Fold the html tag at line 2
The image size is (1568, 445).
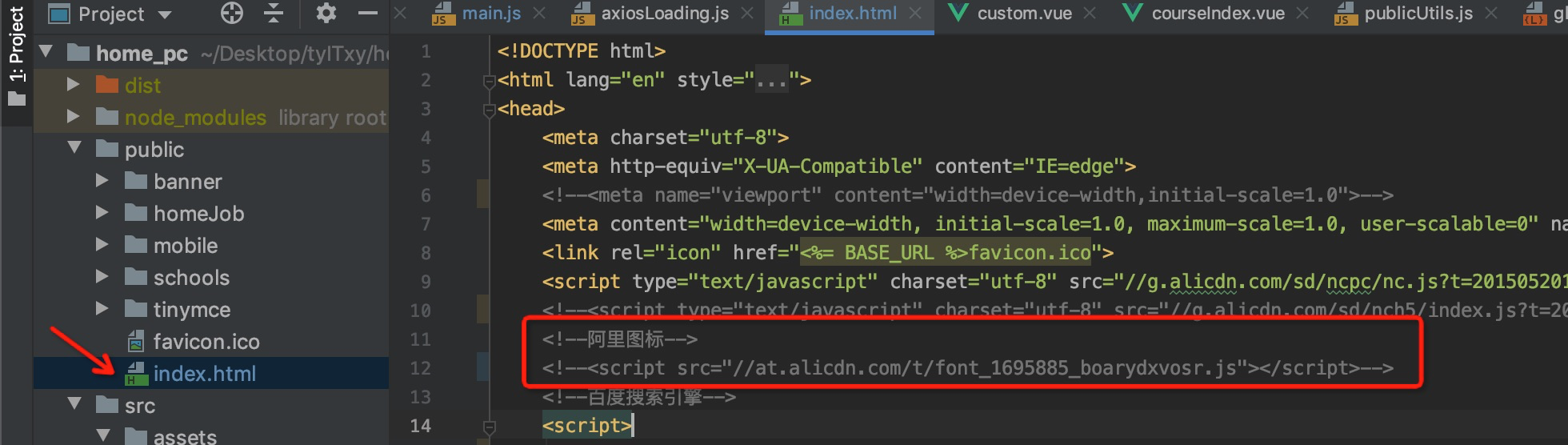click(x=489, y=81)
